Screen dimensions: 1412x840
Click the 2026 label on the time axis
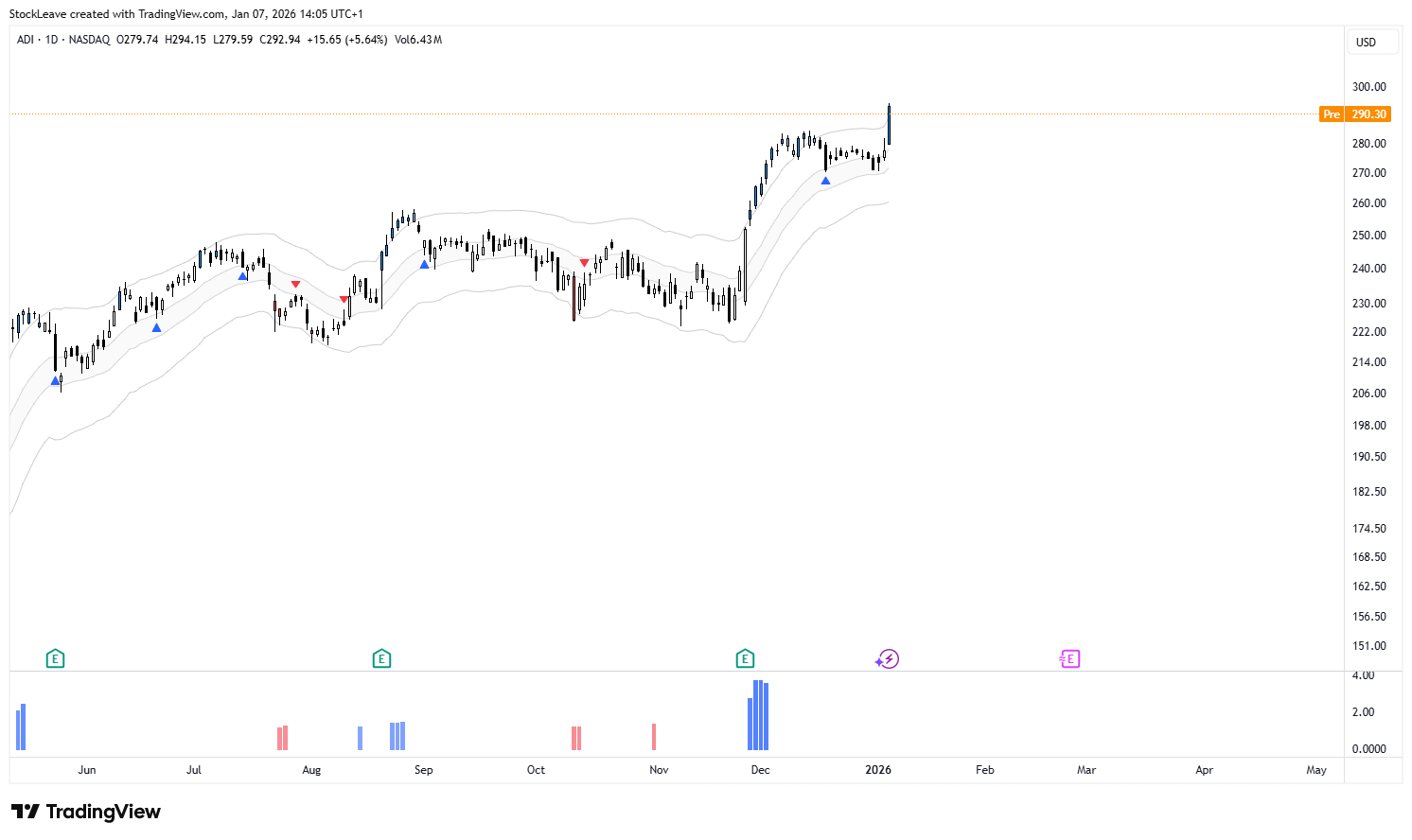(878, 770)
